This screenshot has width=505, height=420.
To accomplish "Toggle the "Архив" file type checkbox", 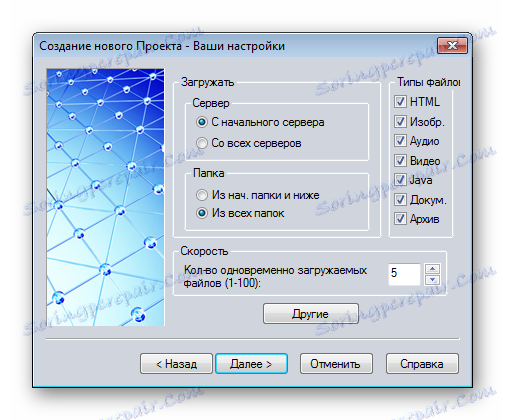I will pos(400,219).
